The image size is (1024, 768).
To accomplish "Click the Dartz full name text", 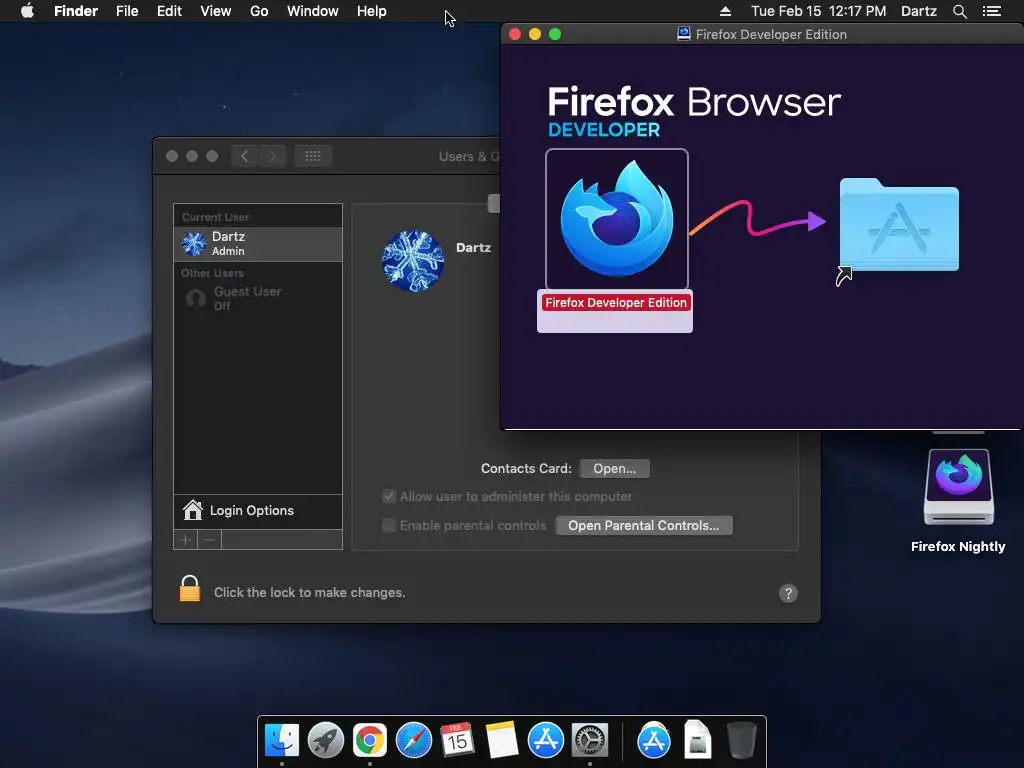I will click(x=473, y=248).
